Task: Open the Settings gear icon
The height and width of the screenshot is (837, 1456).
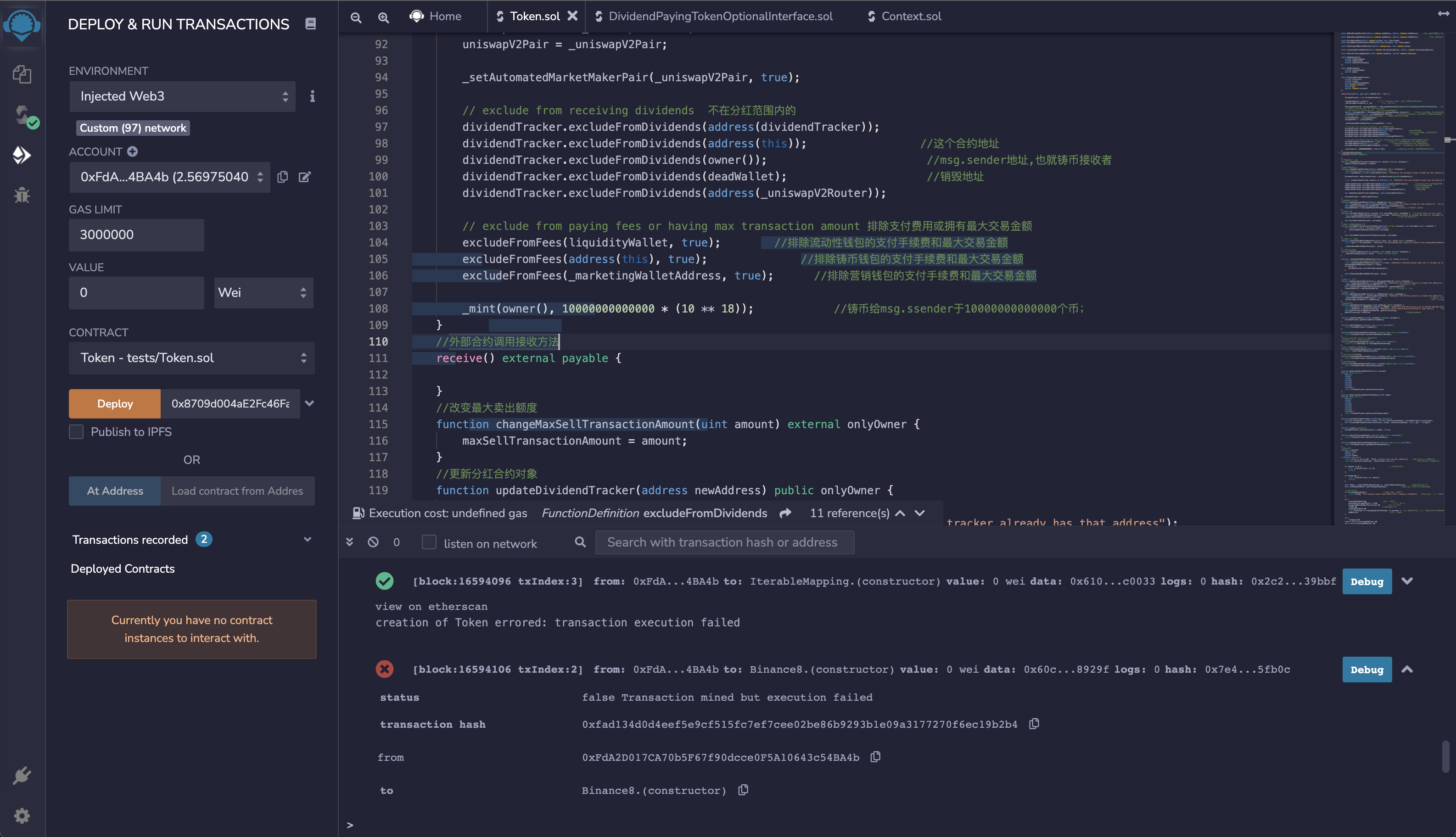Action: tap(22, 815)
